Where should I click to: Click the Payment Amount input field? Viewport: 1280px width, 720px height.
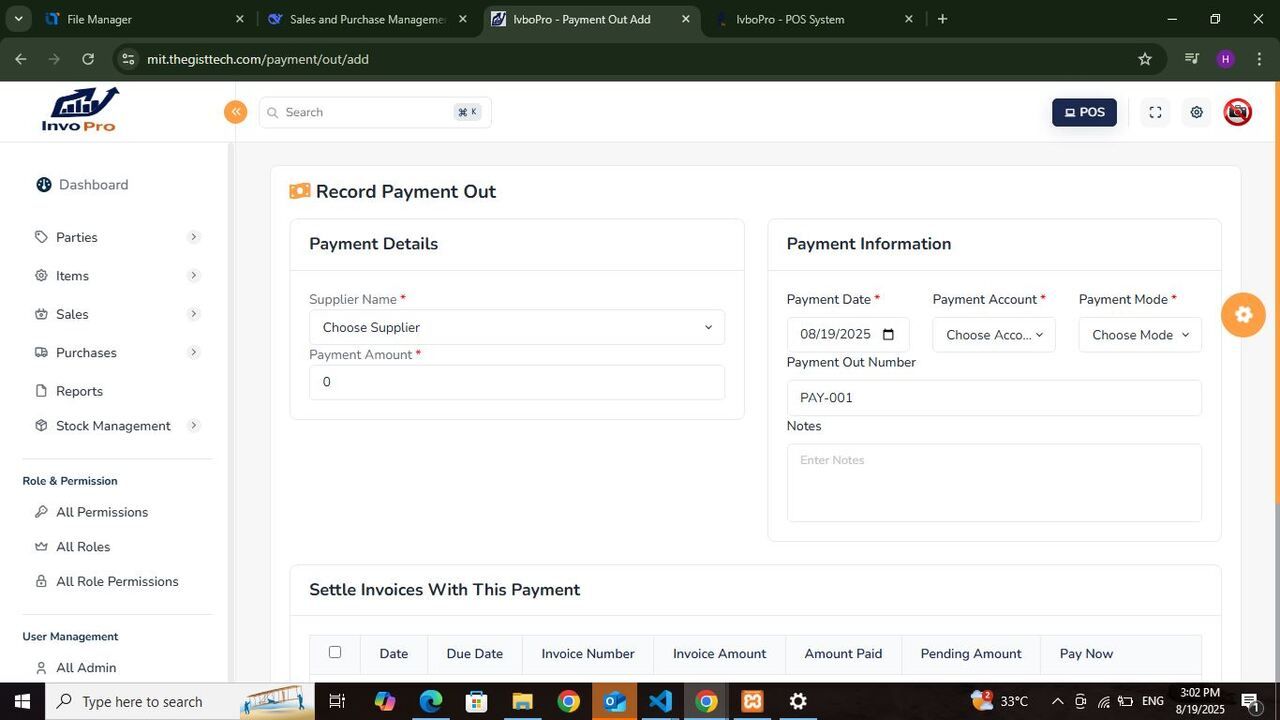pos(517,383)
